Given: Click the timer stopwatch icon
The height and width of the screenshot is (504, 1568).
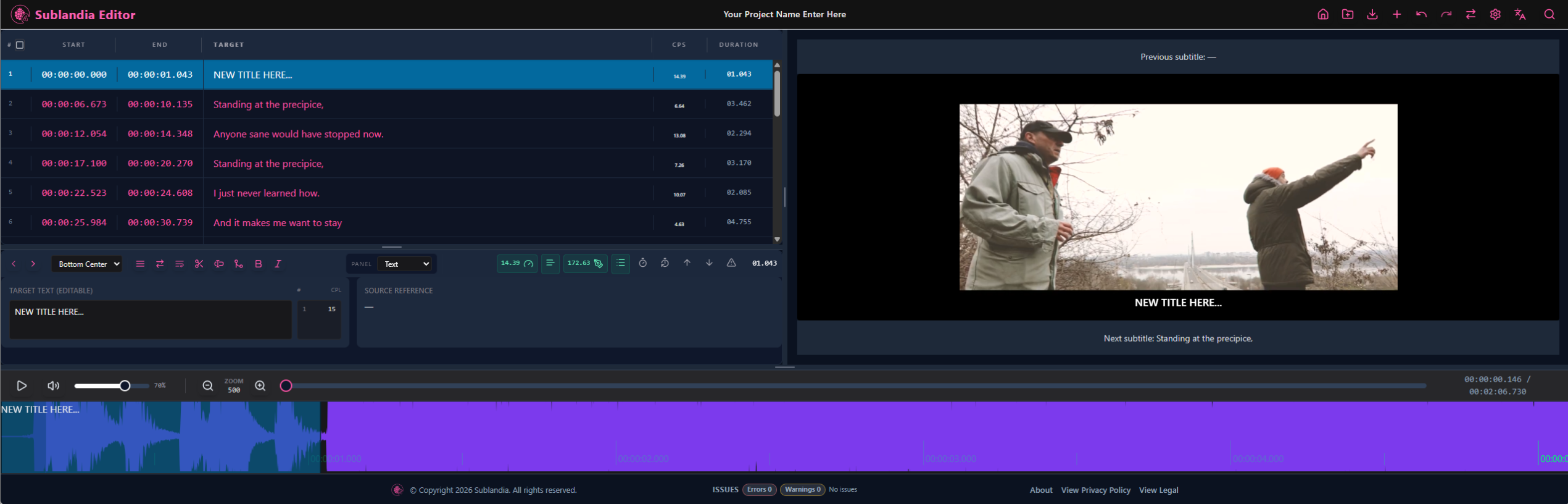Looking at the screenshot, I should pos(642,263).
